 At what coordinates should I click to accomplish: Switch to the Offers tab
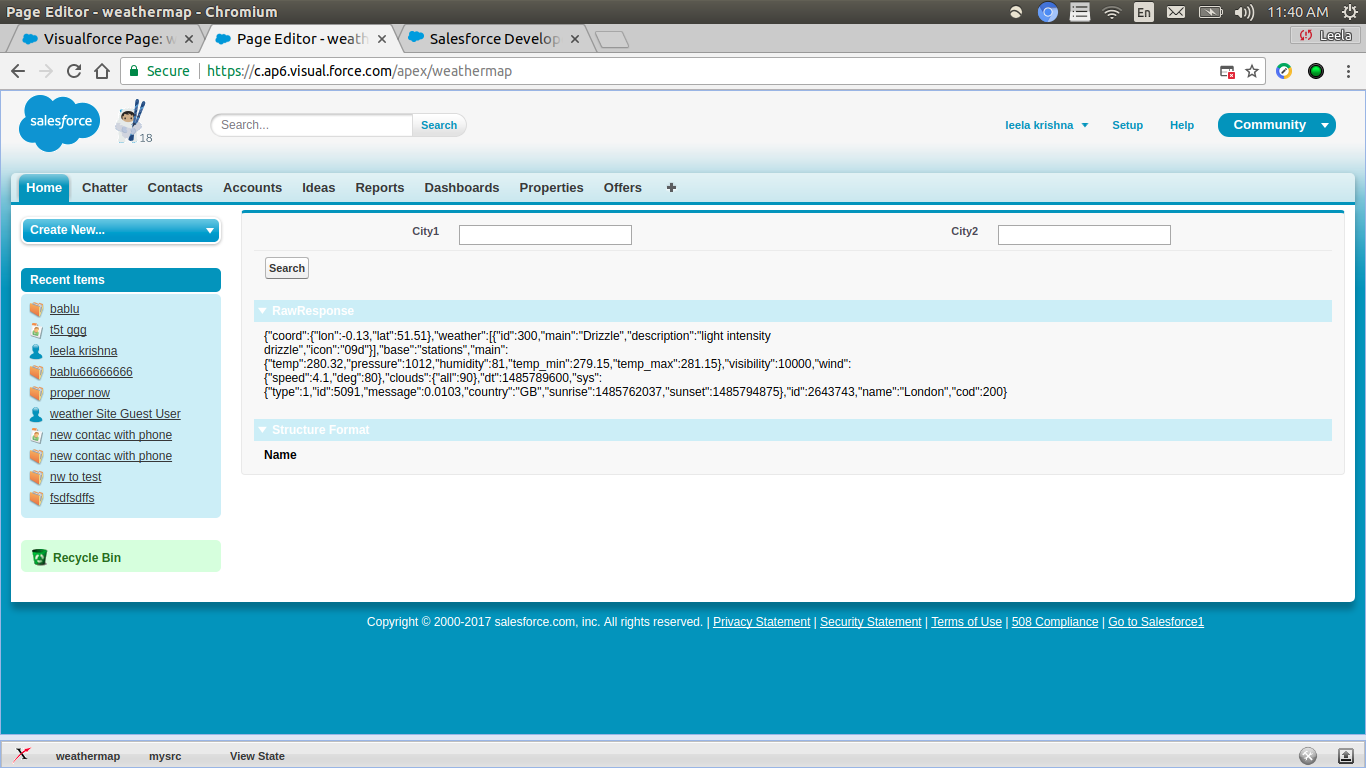pyautogui.click(x=623, y=187)
